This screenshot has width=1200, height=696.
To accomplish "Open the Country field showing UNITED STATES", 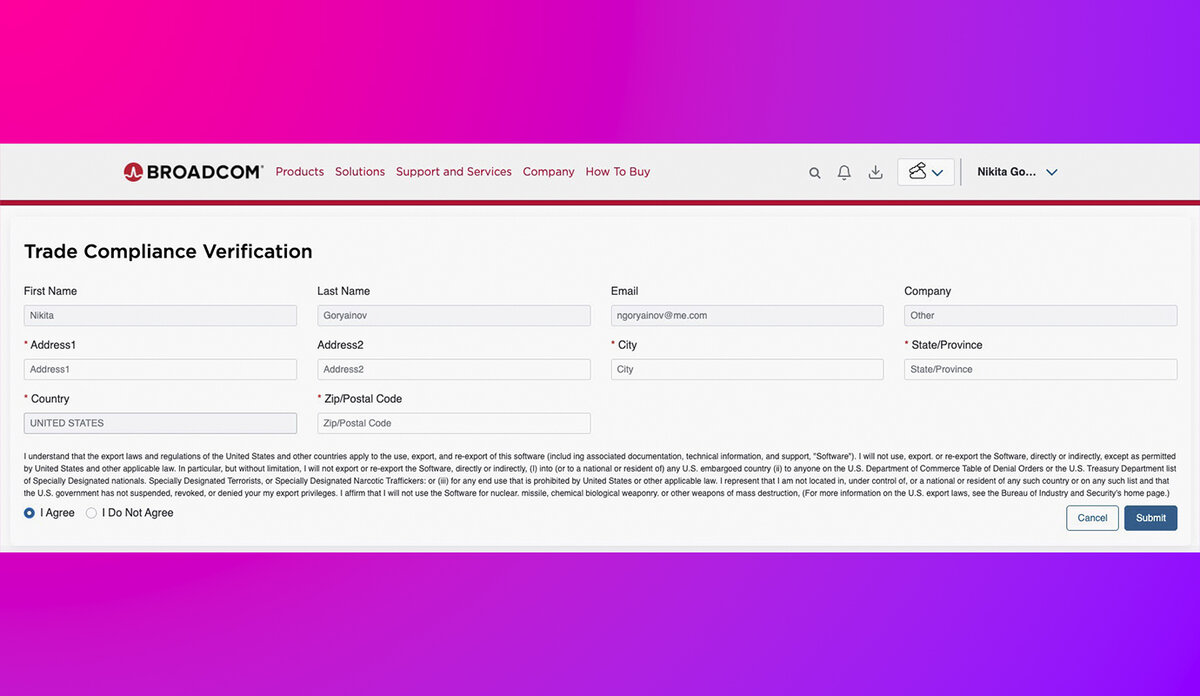I will 160,423.
